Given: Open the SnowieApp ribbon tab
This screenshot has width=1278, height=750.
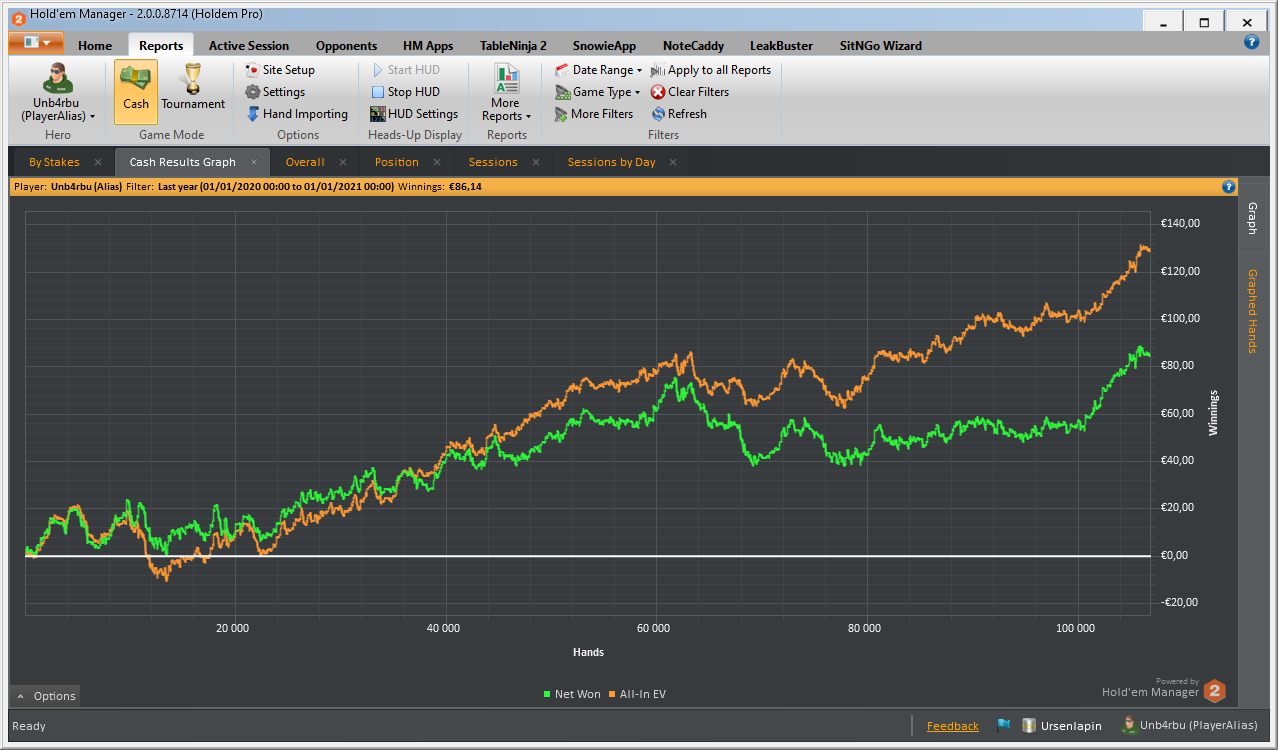Looking at the screenshot, I should [x=604, y=45].
